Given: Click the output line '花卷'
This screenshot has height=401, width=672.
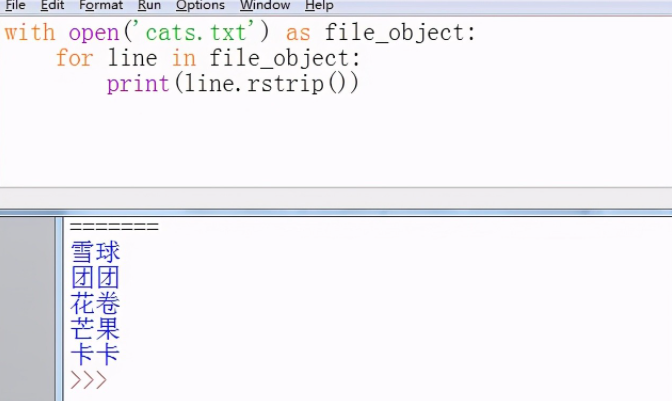Looking at the screenshot, I should click(95, 303).
